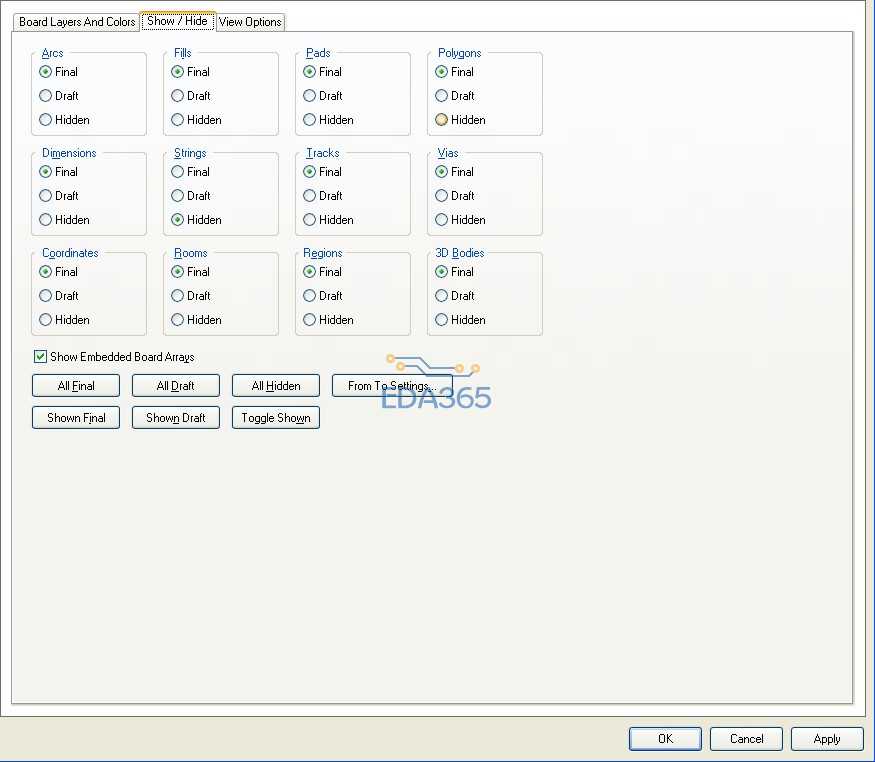Click the All Hidden button
The image size is (875, 762).
[276, 385]
